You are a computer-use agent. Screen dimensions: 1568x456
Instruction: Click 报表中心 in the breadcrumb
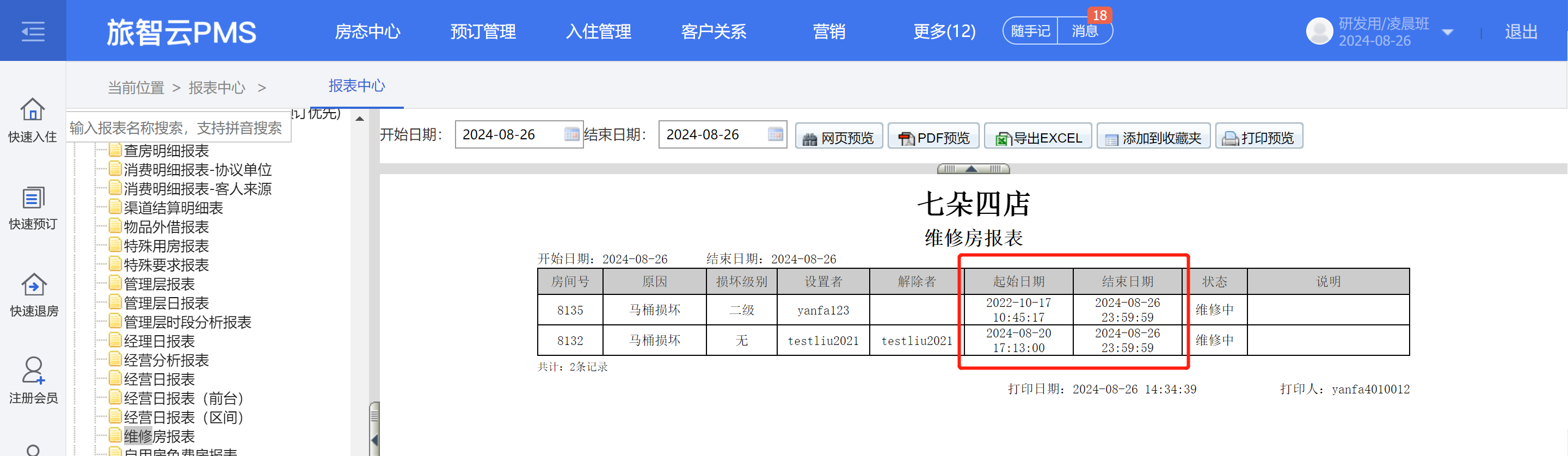(217, 88)
